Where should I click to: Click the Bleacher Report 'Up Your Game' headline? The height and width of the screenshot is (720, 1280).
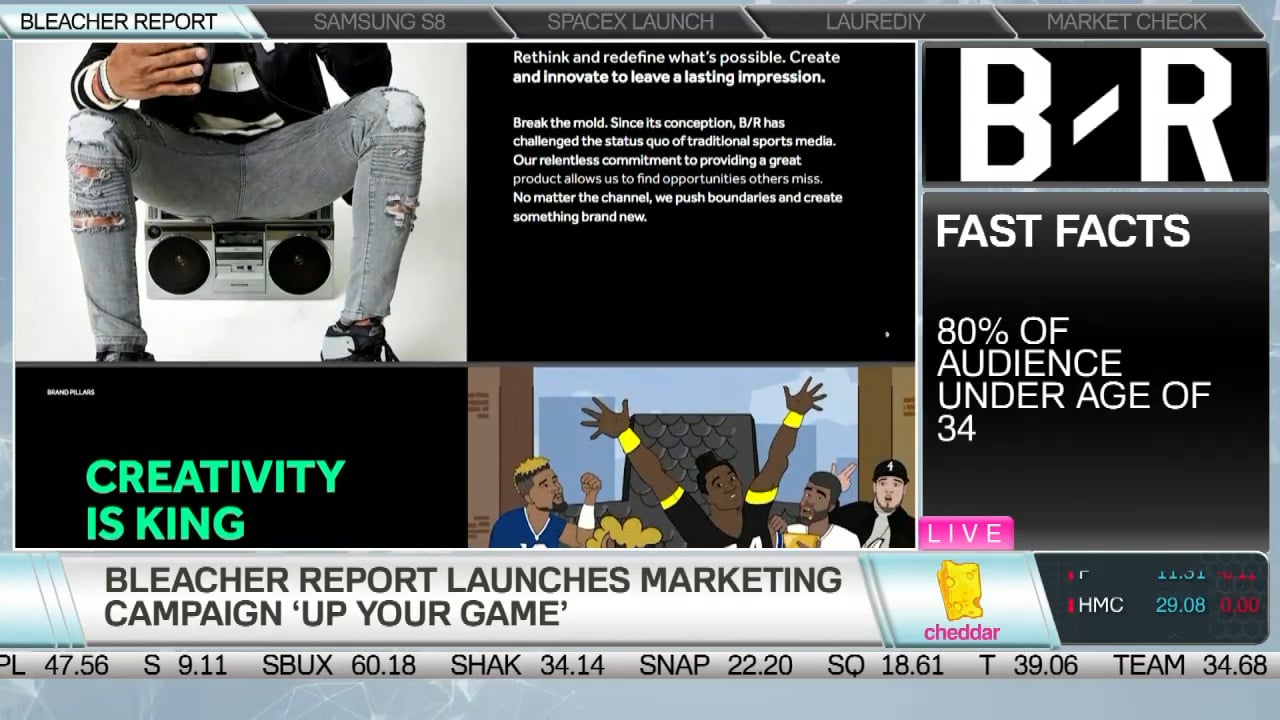(473, 596)
